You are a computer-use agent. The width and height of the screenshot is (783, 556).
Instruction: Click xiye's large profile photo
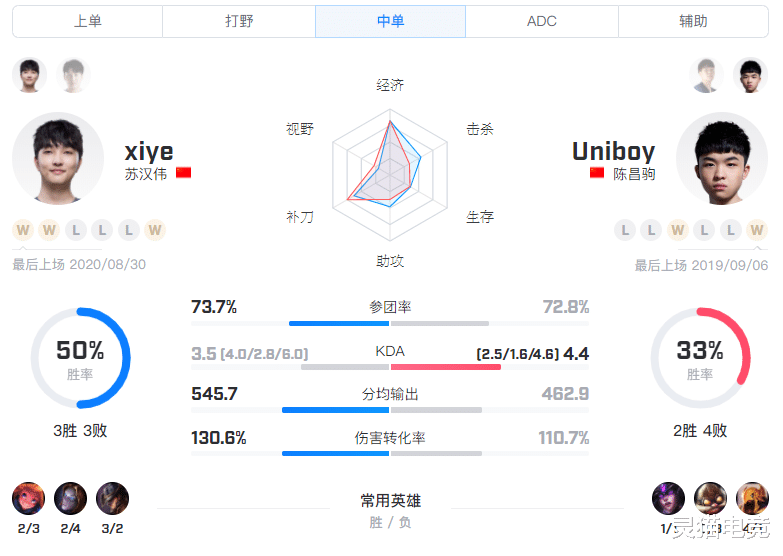click(58, 158)
